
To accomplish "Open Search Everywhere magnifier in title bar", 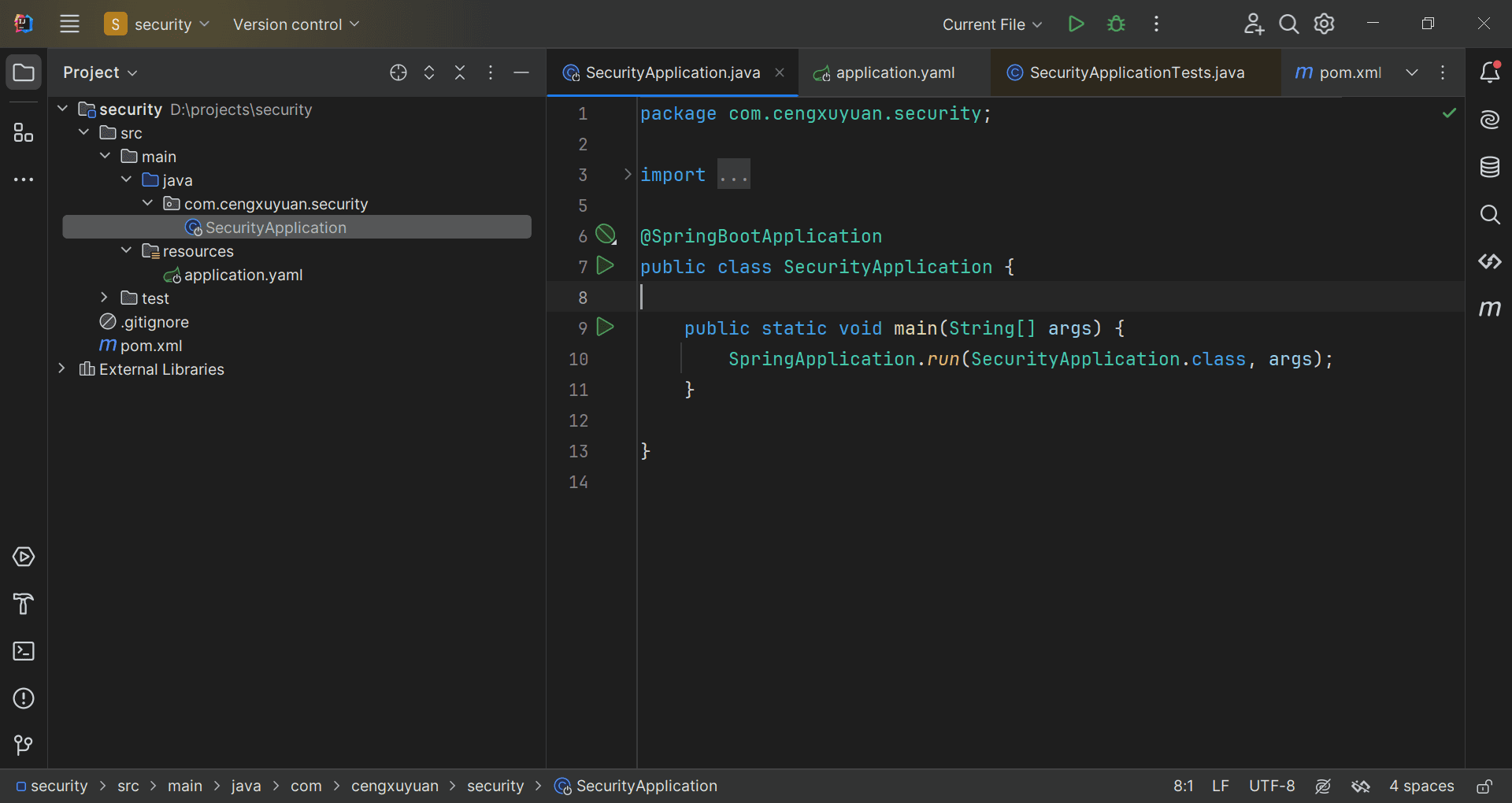I will pos(1289,24).
